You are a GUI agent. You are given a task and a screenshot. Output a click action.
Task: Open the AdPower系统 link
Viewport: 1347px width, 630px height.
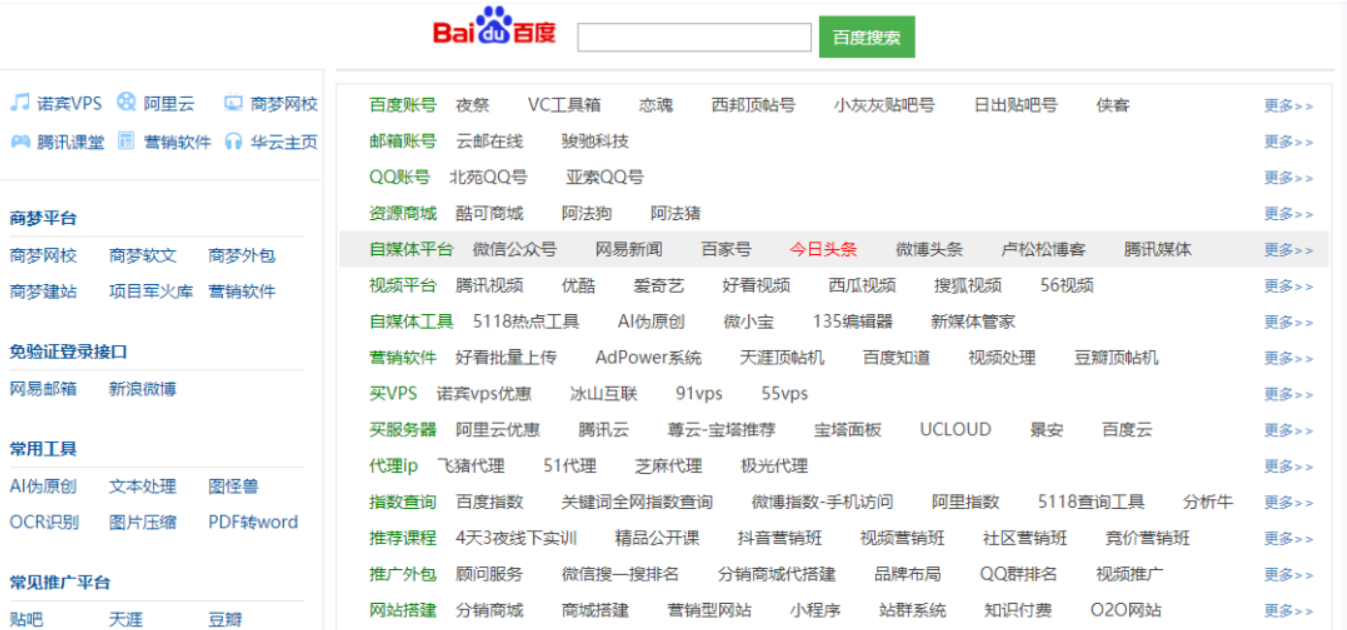[x=648, y=357]
